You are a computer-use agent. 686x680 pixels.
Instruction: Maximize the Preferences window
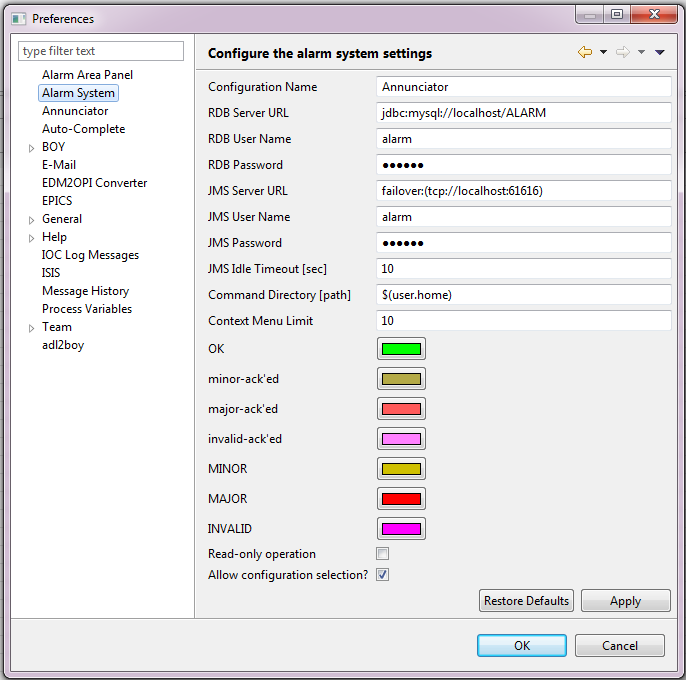pos(617,14)
